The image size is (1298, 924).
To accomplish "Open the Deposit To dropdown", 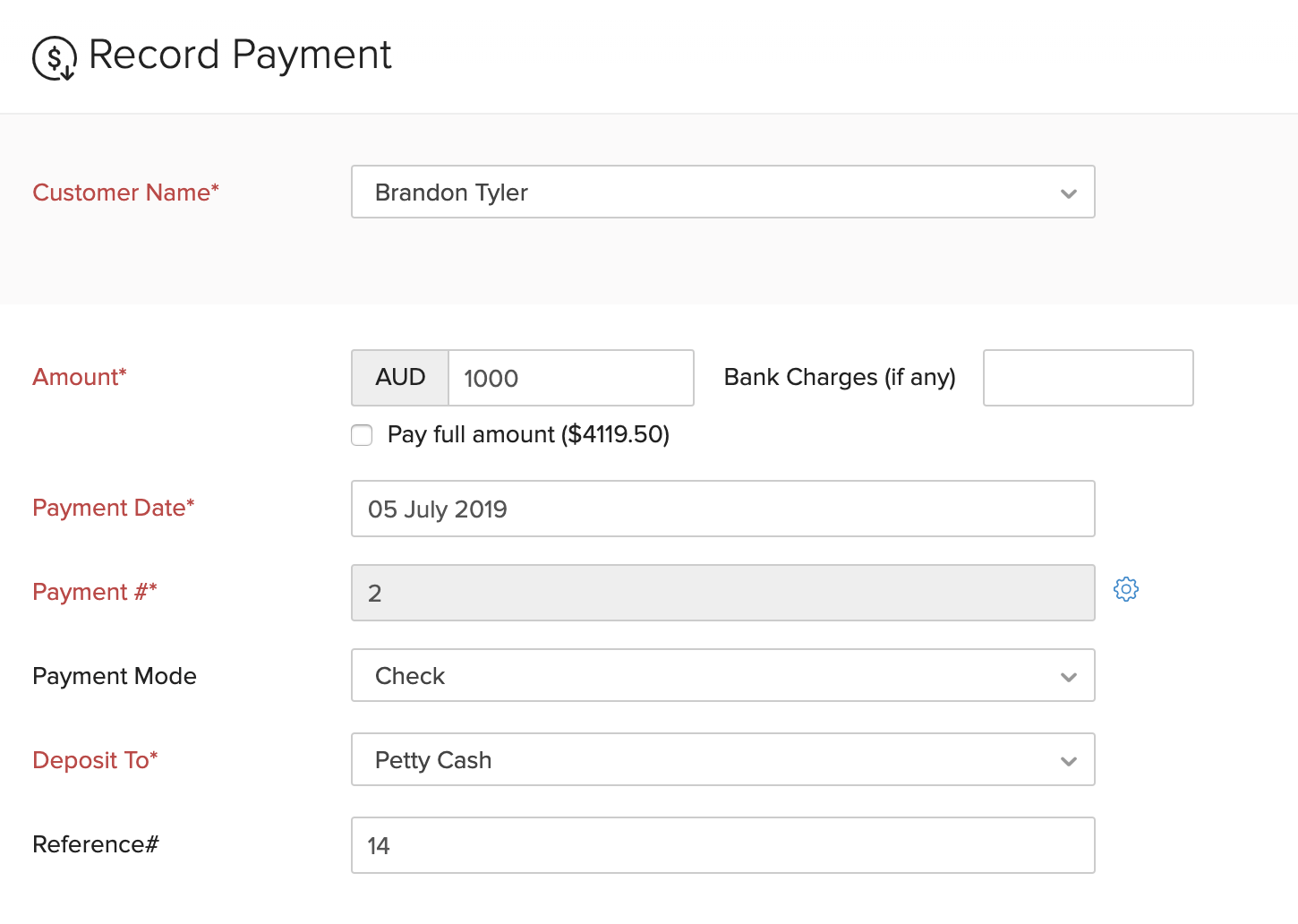I will click(722, 760).
